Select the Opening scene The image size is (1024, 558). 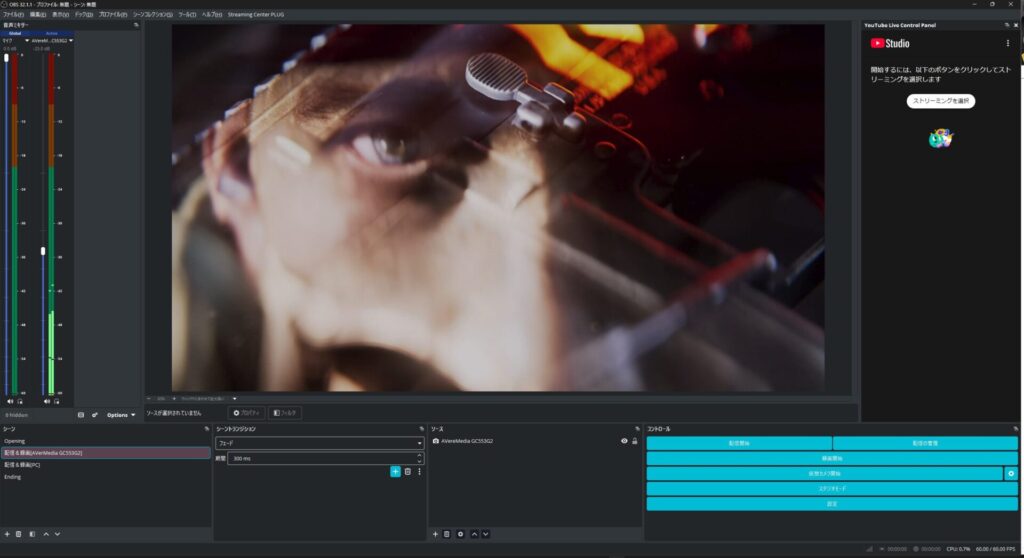point(14,440)
